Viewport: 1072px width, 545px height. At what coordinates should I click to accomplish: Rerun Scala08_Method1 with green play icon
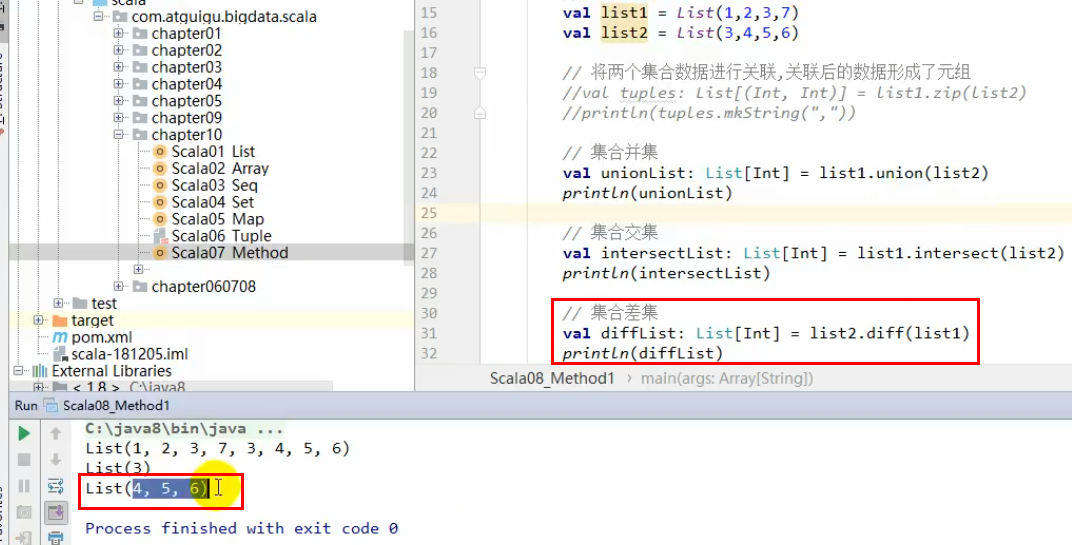[x=24, y=434]
